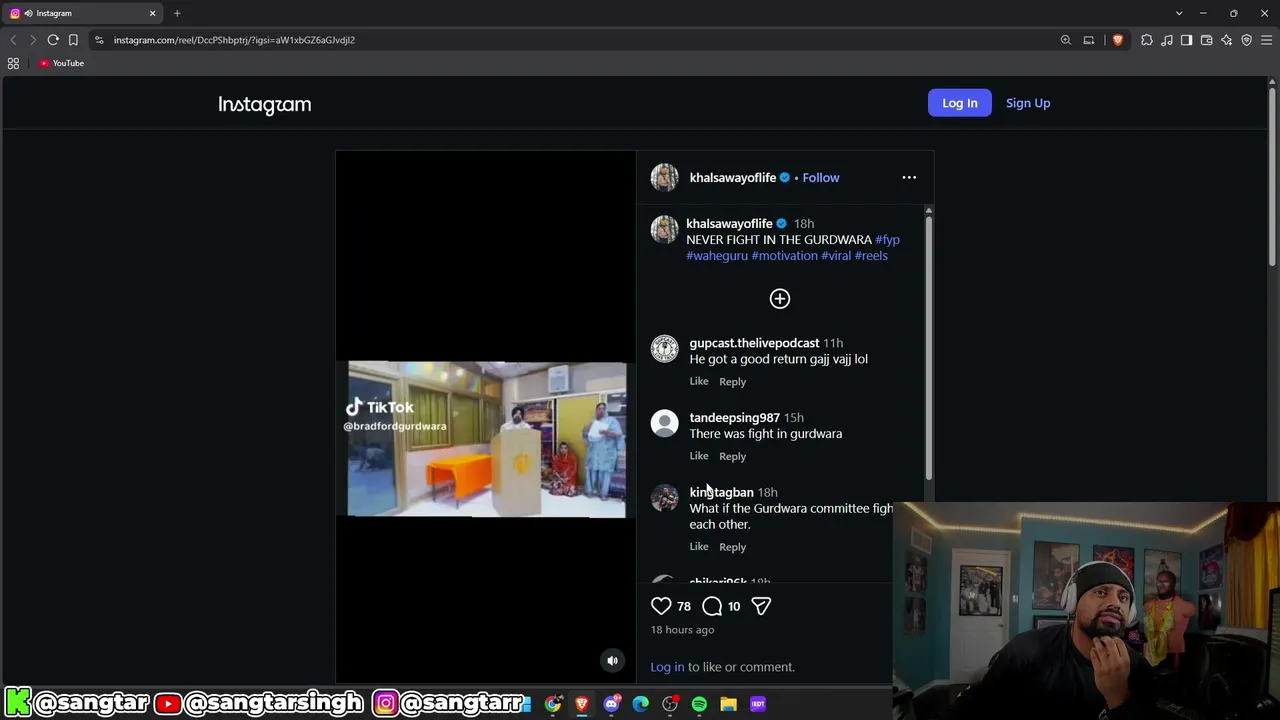Open the three-dot more options menu
Image resolution: width=1280 pixels, height=720 pixels.
pyautogui.click(x=909, y=177)
